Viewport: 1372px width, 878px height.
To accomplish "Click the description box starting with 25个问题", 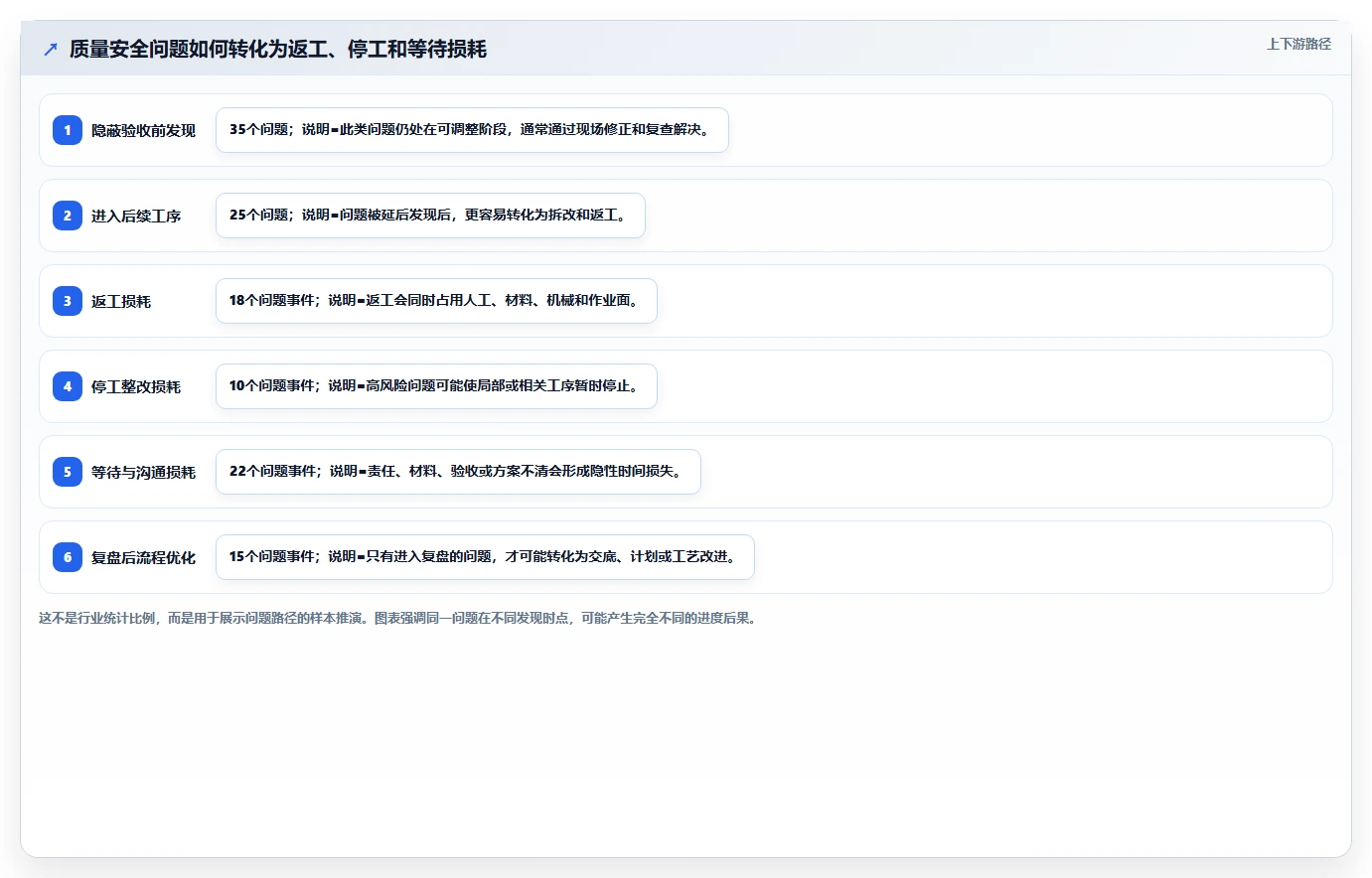I will [430, 216].
